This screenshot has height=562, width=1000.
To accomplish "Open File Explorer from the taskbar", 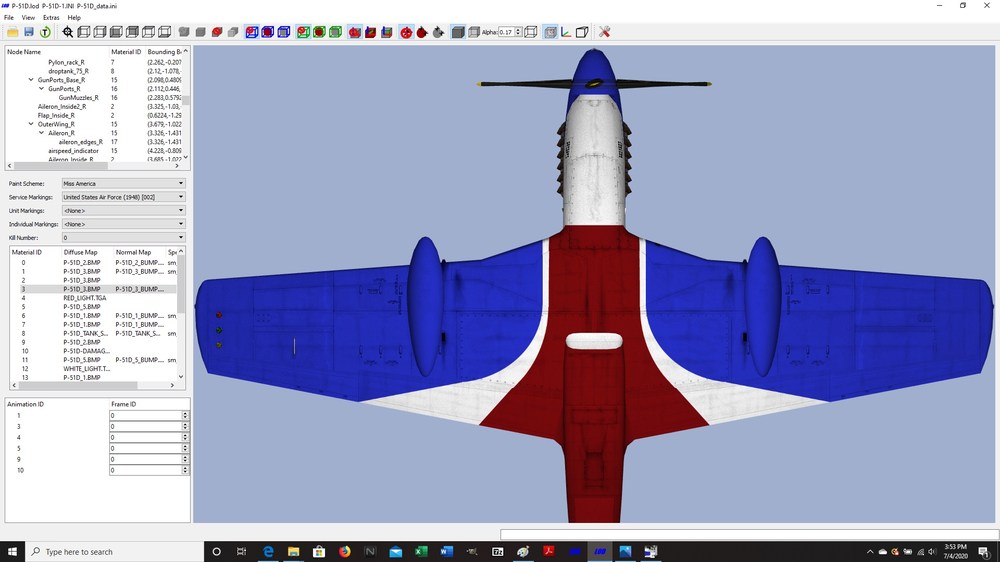I will (x=293, y=551).
